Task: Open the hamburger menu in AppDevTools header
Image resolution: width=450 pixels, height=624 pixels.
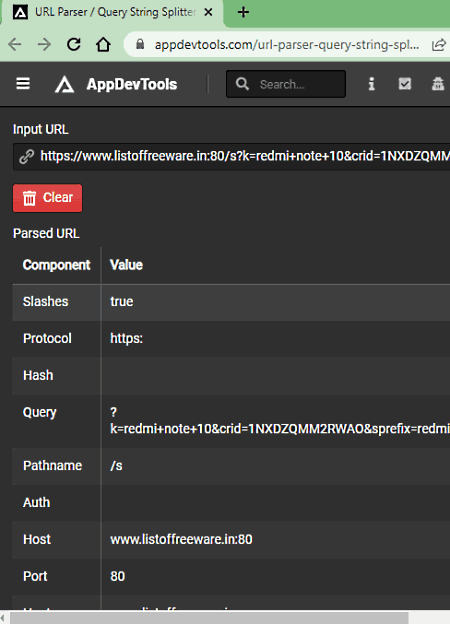Action: (x=23, y=84)
